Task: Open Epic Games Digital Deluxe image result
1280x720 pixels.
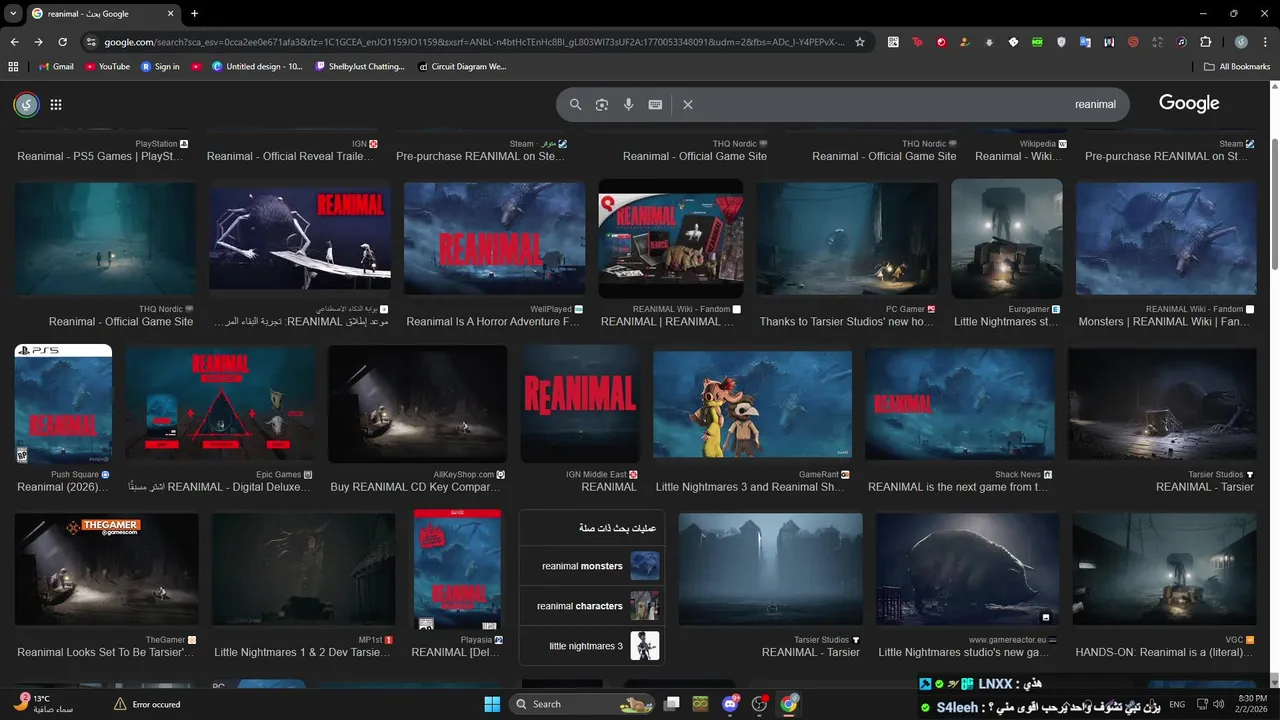Action: pos(220,404)
